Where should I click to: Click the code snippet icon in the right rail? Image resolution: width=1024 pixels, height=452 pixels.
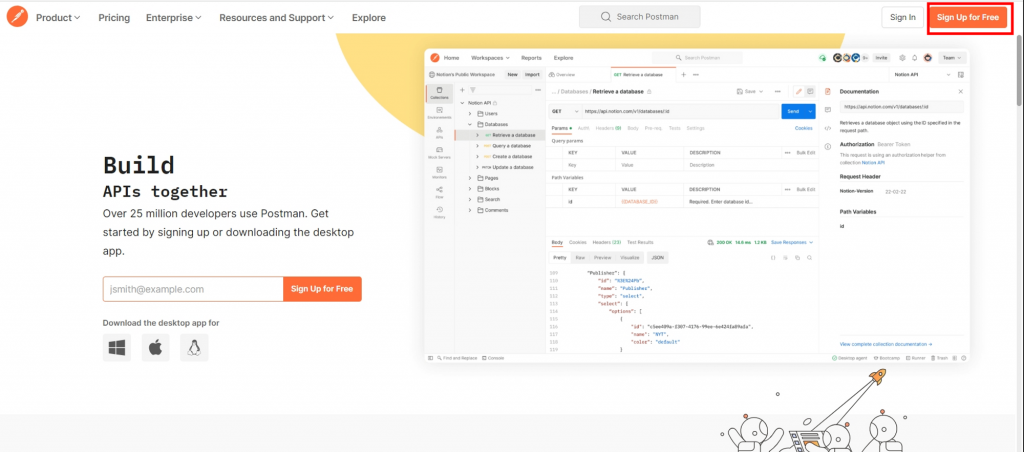pyautogui.click(x=828, y=128)
